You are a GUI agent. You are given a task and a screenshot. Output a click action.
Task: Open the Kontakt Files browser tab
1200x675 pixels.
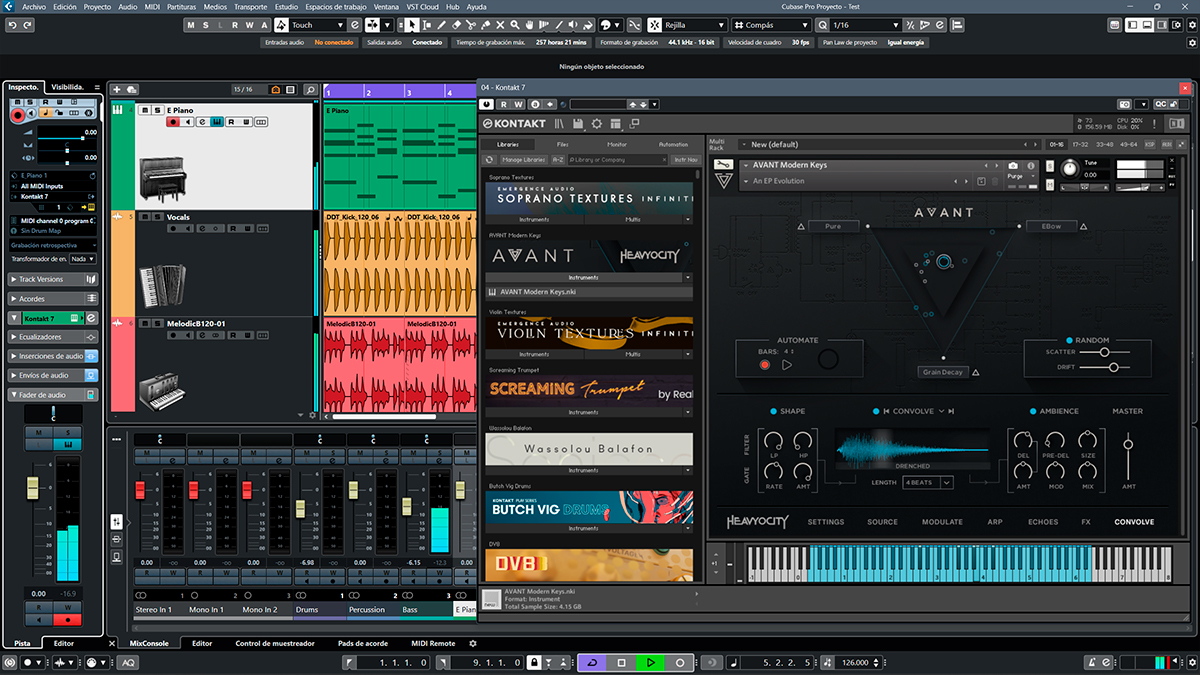[563, 144]
